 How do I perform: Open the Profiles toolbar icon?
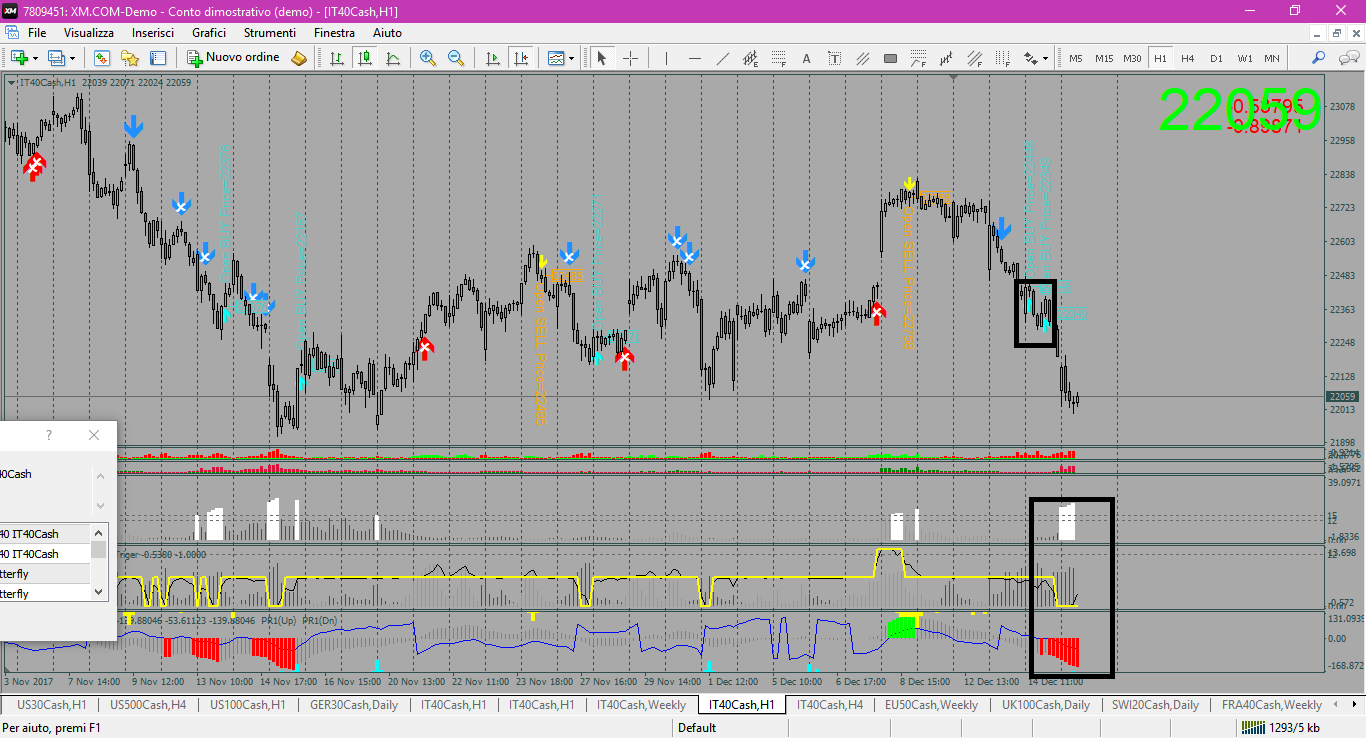tap(56, 58)
